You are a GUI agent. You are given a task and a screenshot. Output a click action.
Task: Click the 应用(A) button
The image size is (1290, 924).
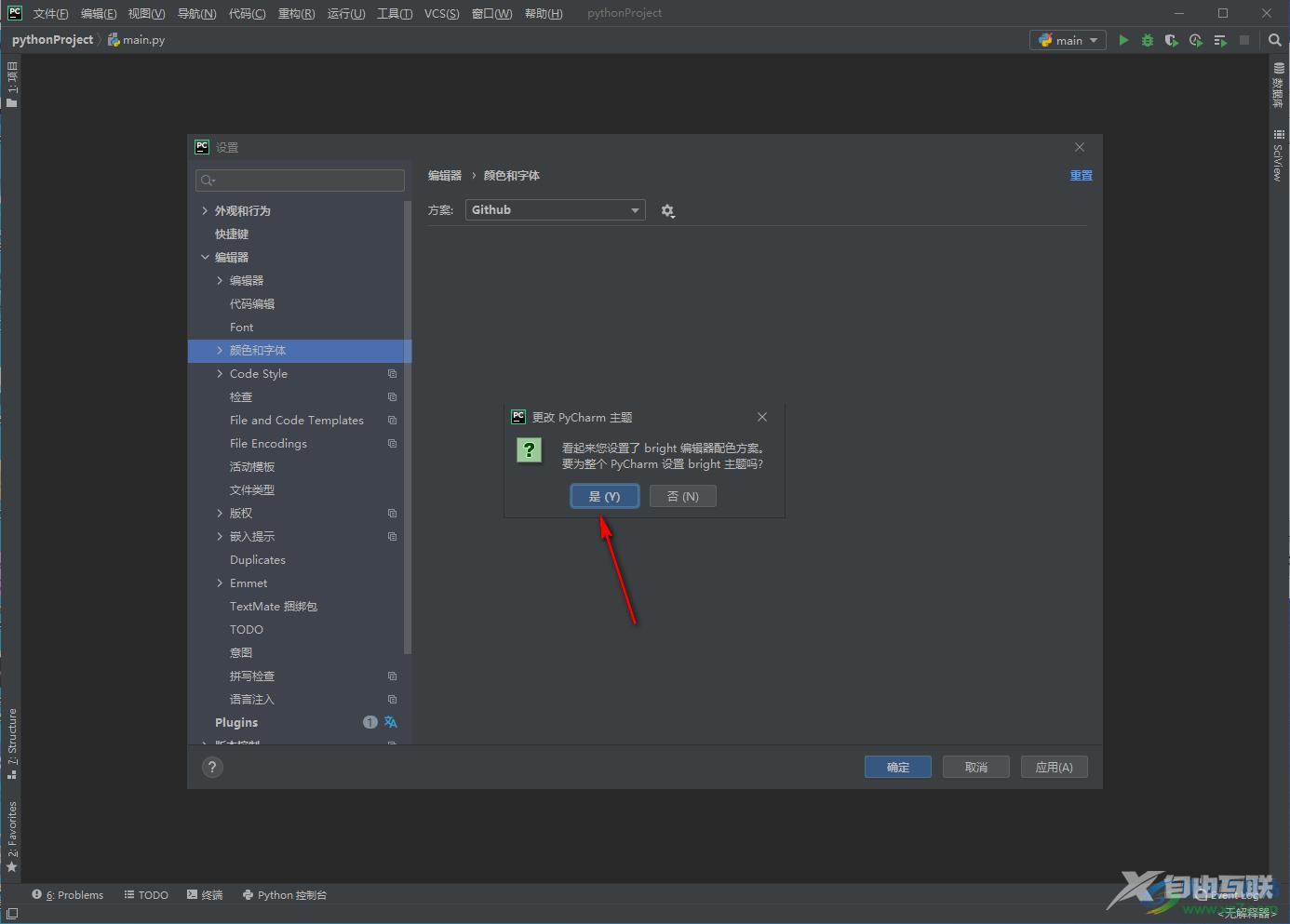click(1055, 767)
